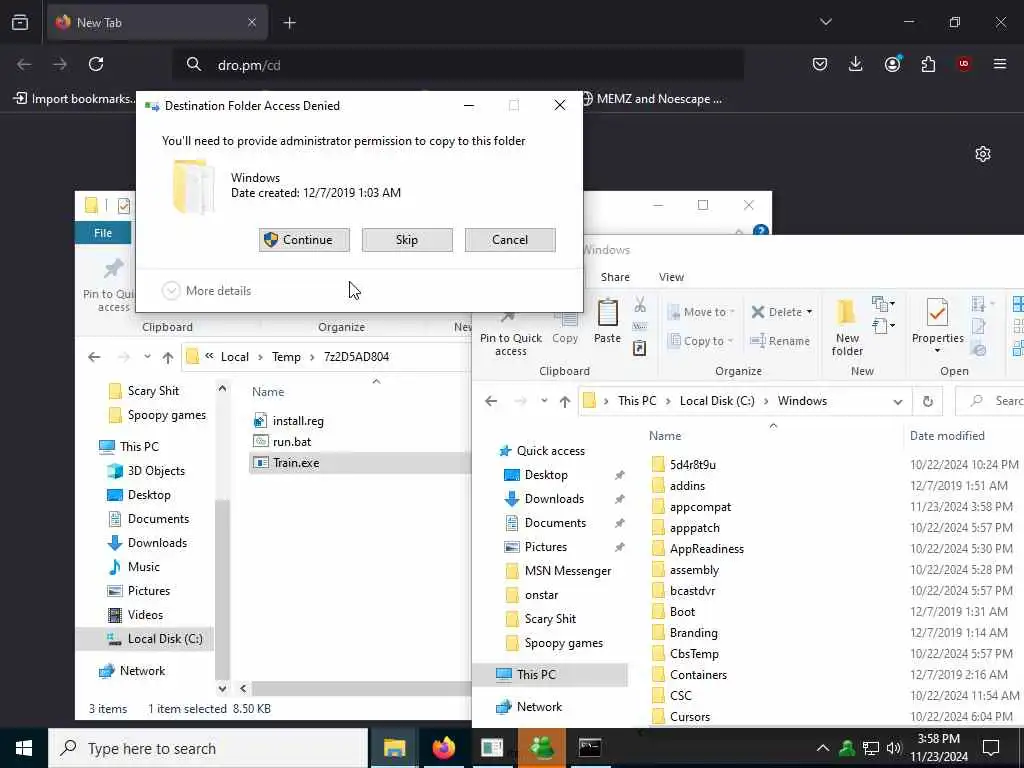
Task: Click Pin to Quick access in Windows window
Action: click(x=511, y=333)
